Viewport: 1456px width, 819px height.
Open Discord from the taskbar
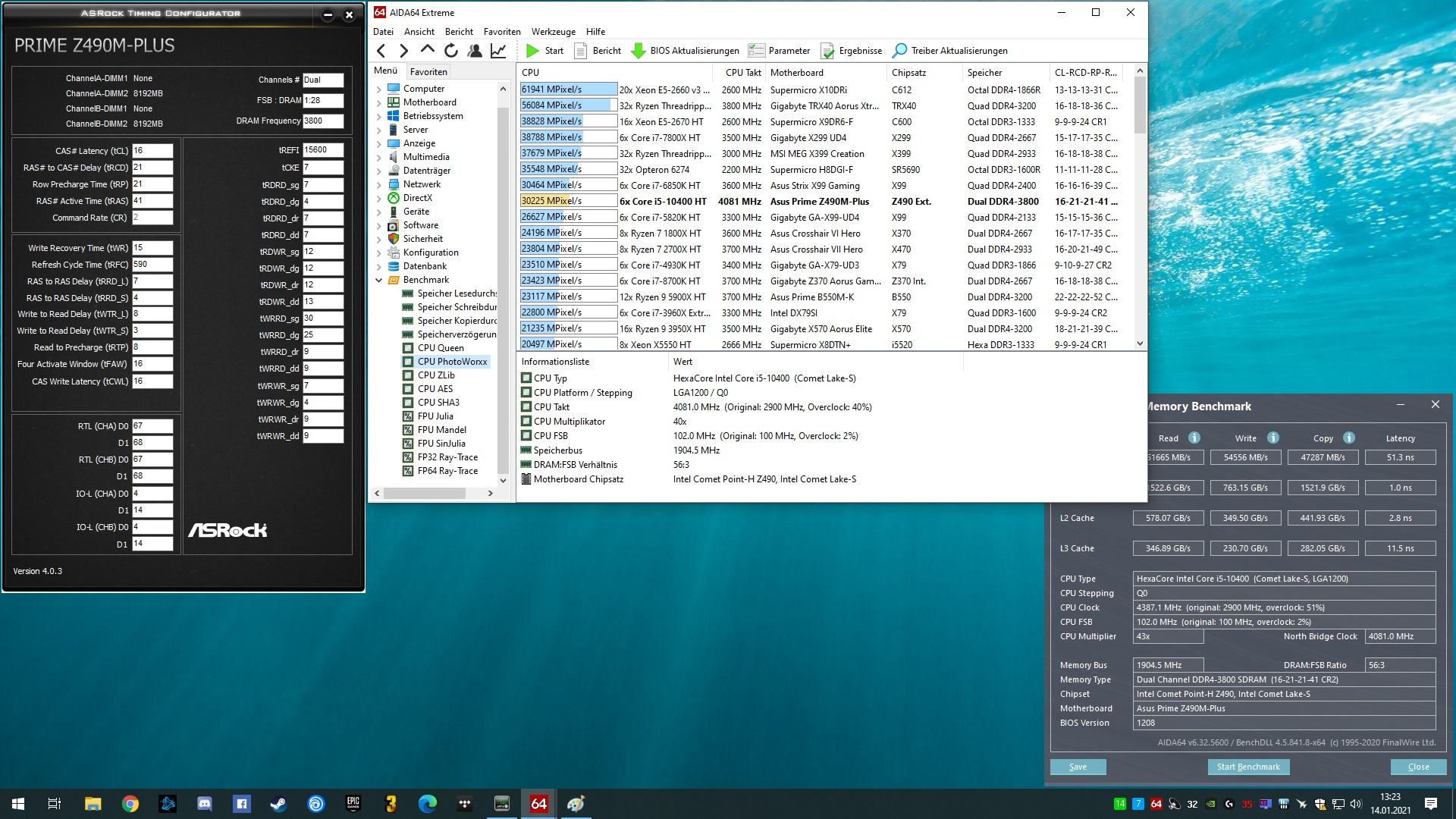(205, 804)
